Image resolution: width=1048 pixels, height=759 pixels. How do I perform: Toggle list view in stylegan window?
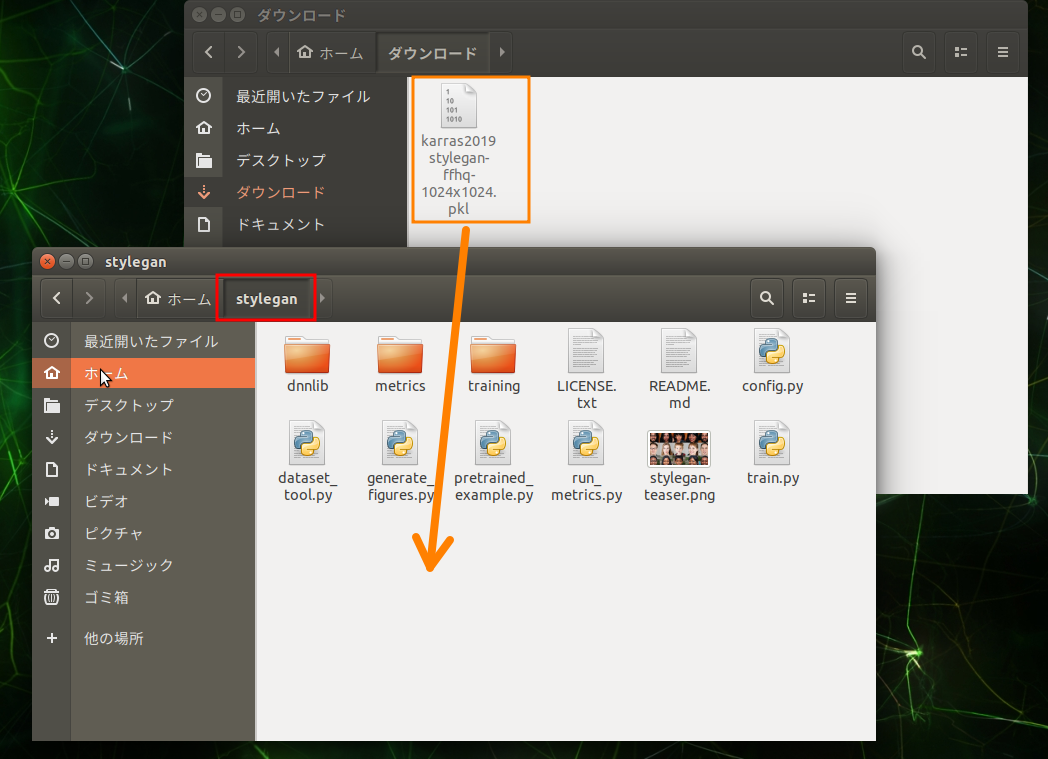pos(809,298)
